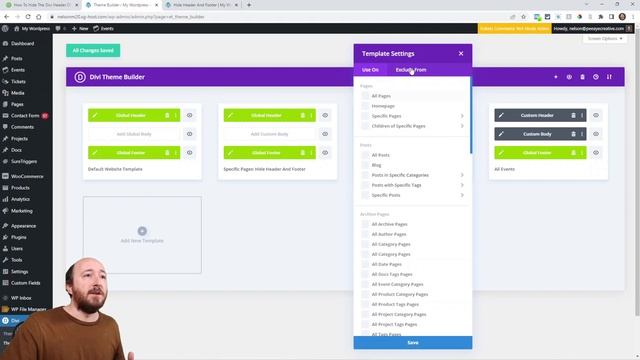Expand Children of Specific Pages chevron
Image resolution: width=640 pixels, height=360 pixels.
(x=462, y=126)
